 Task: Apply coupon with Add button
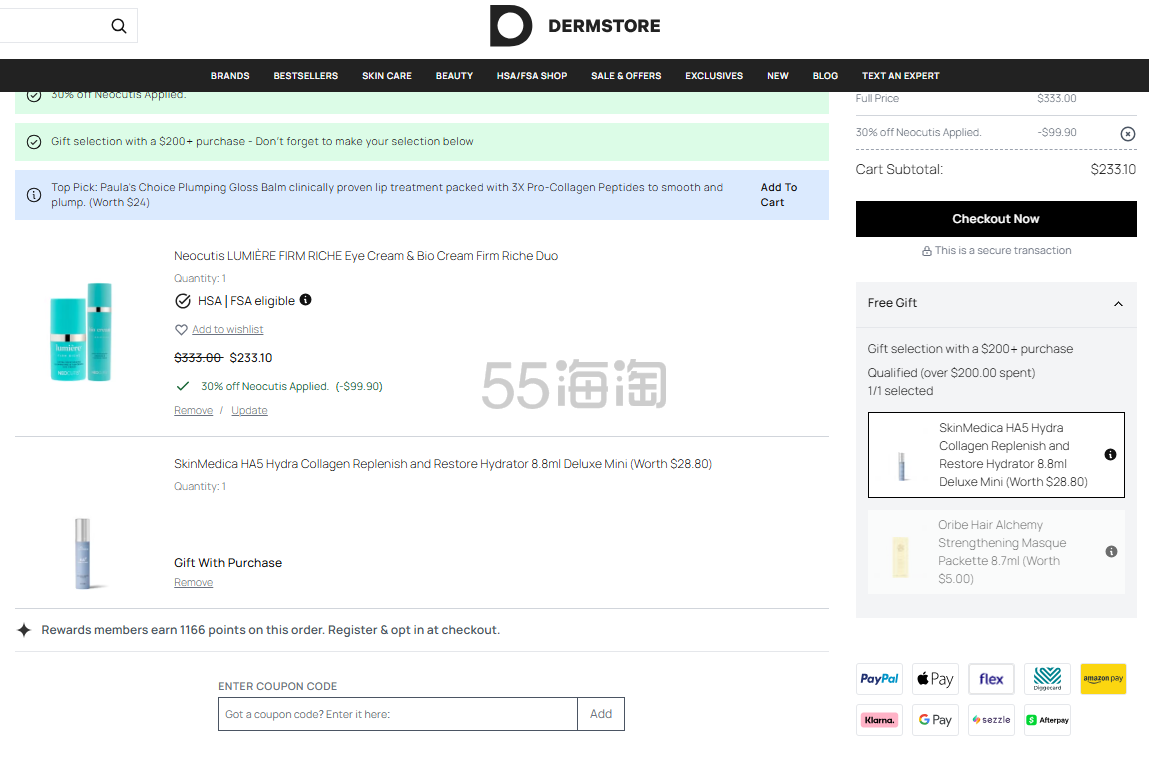[x=601, y=714]
